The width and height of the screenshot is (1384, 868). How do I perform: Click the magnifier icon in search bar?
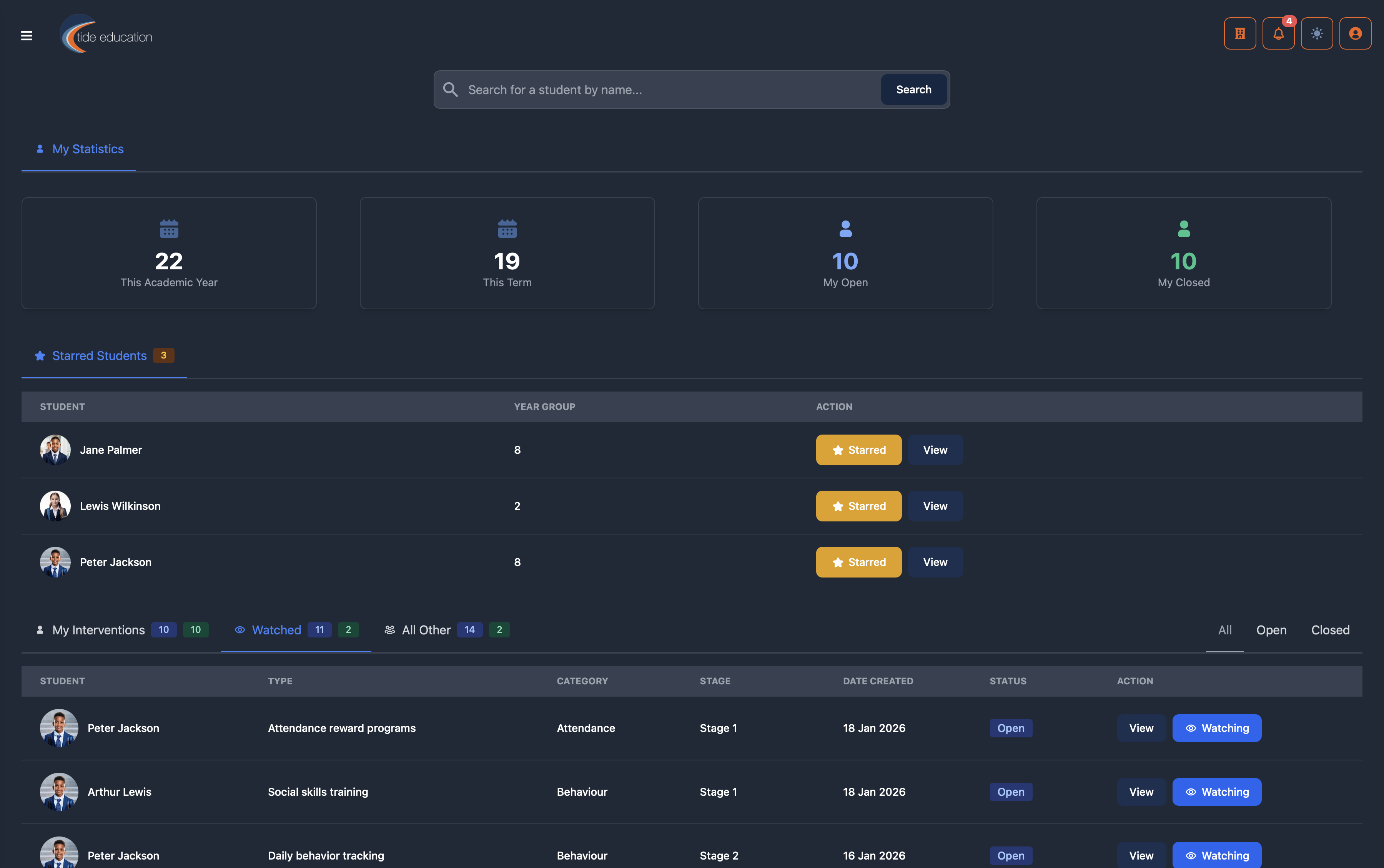pos(450,90)
